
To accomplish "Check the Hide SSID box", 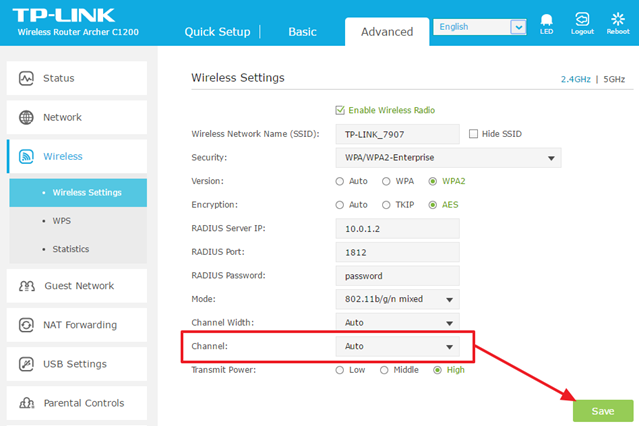I will click(x=473, y=134).
